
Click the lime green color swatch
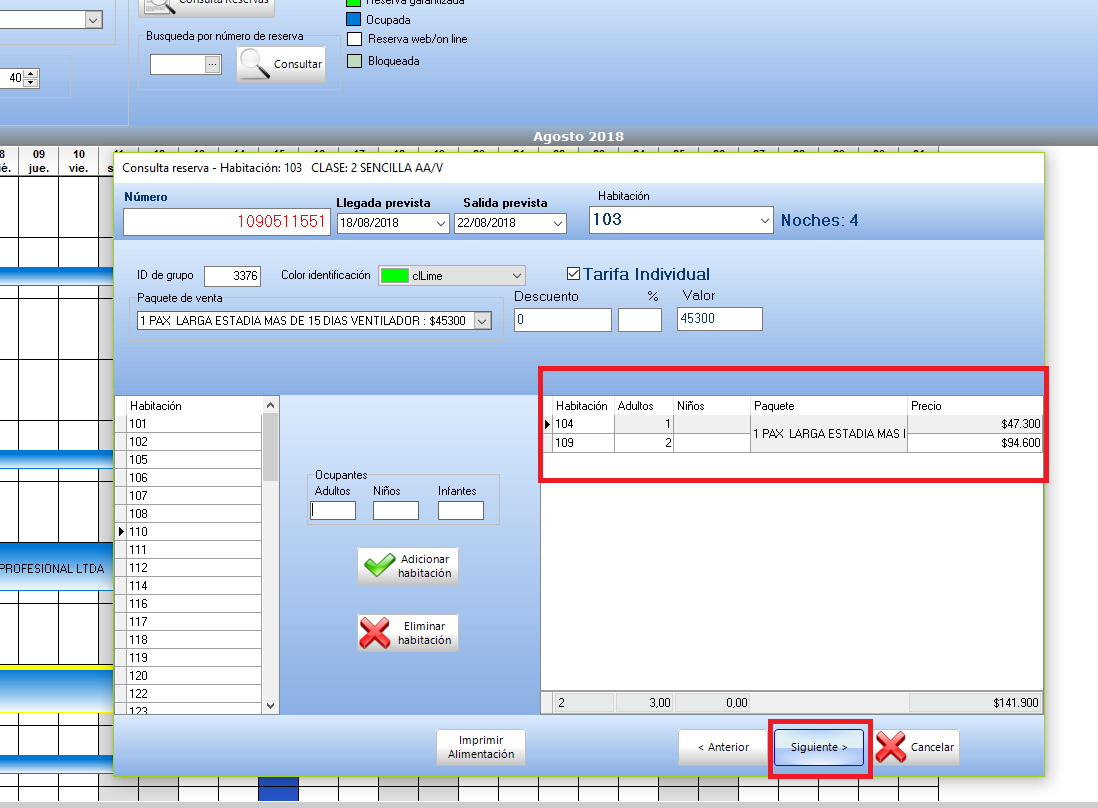click(x=394, y=276)
